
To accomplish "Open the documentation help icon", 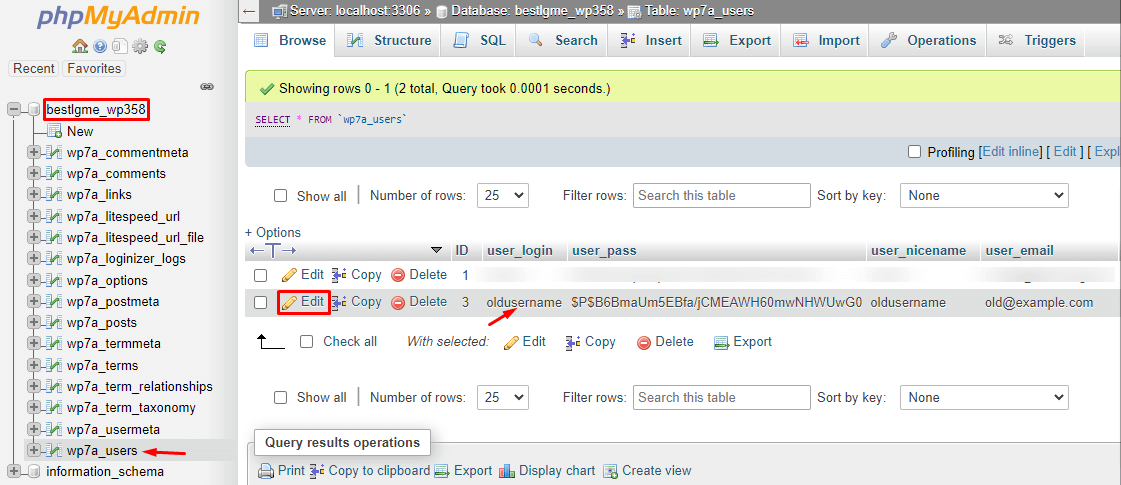I will [100, 46].
